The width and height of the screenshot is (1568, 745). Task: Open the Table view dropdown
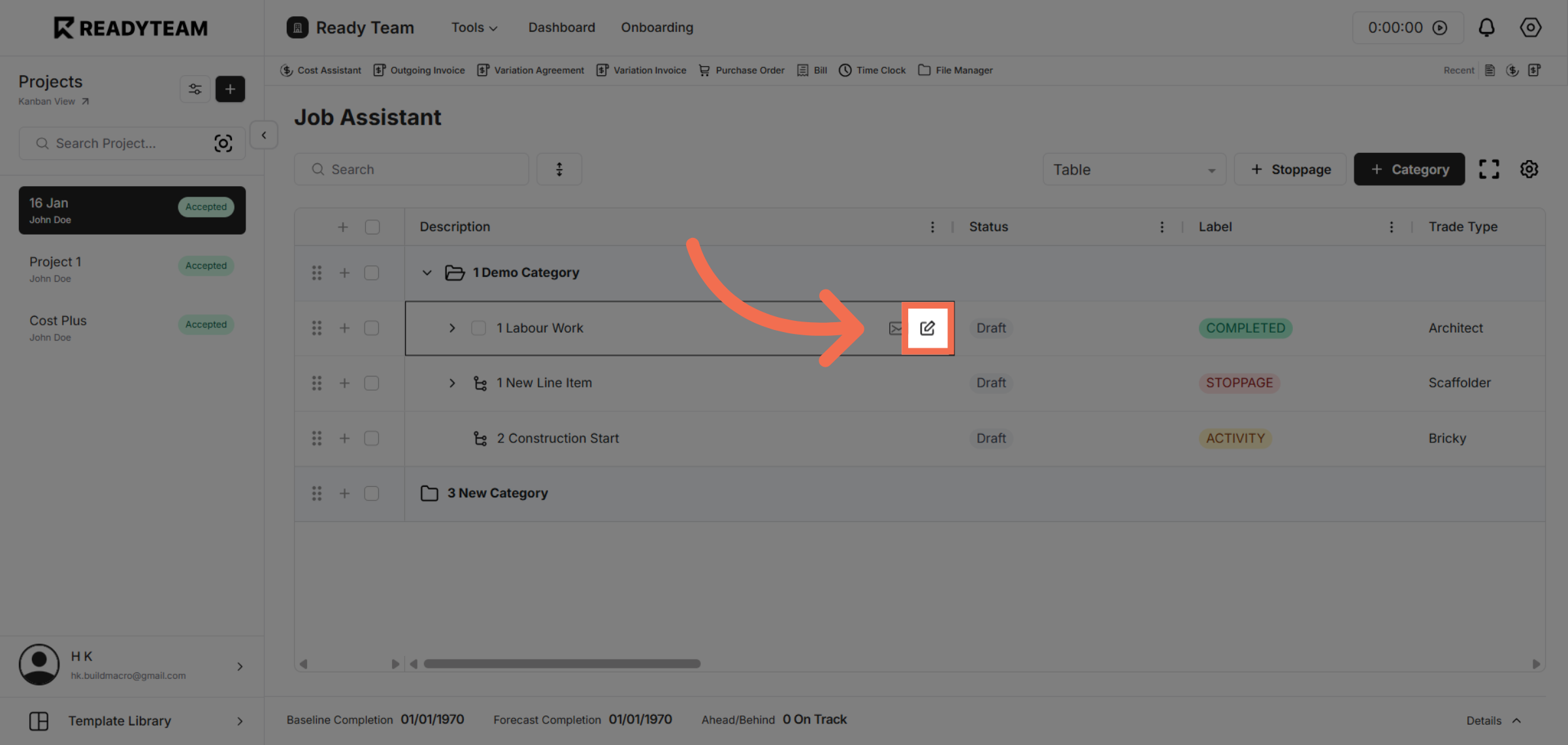[x=1134, y=169]
